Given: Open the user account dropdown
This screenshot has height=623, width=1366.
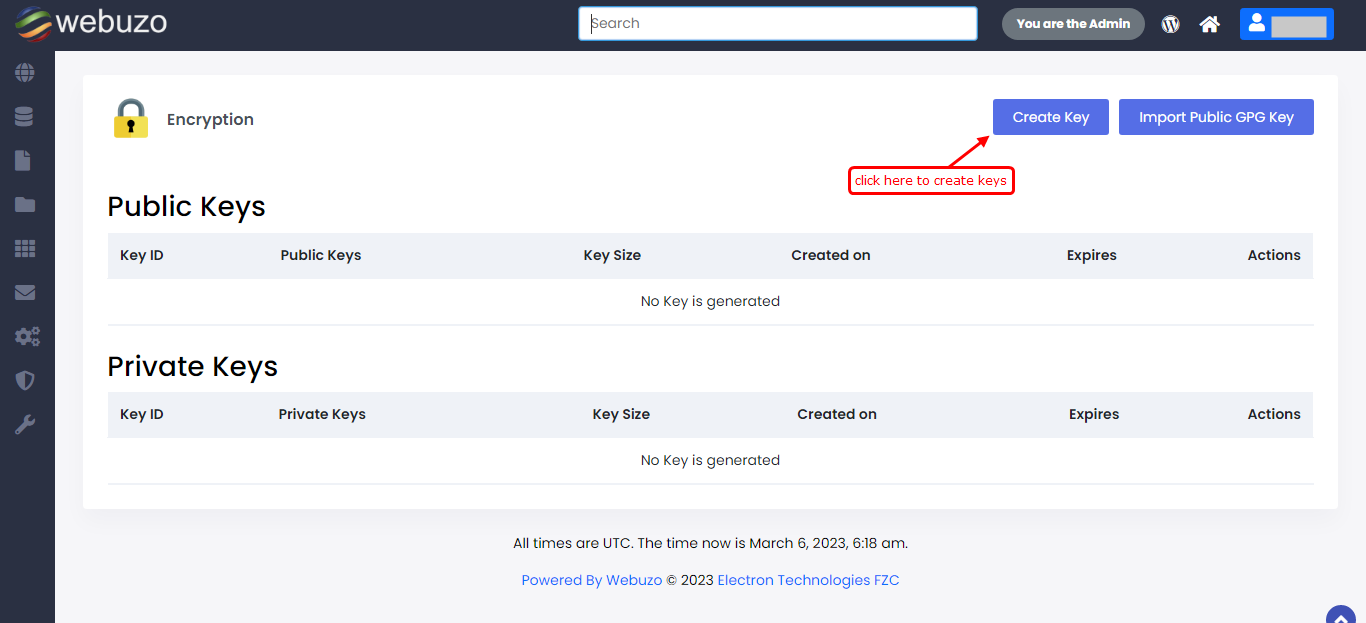Looking at the screenshot, I should point(1286,24).
